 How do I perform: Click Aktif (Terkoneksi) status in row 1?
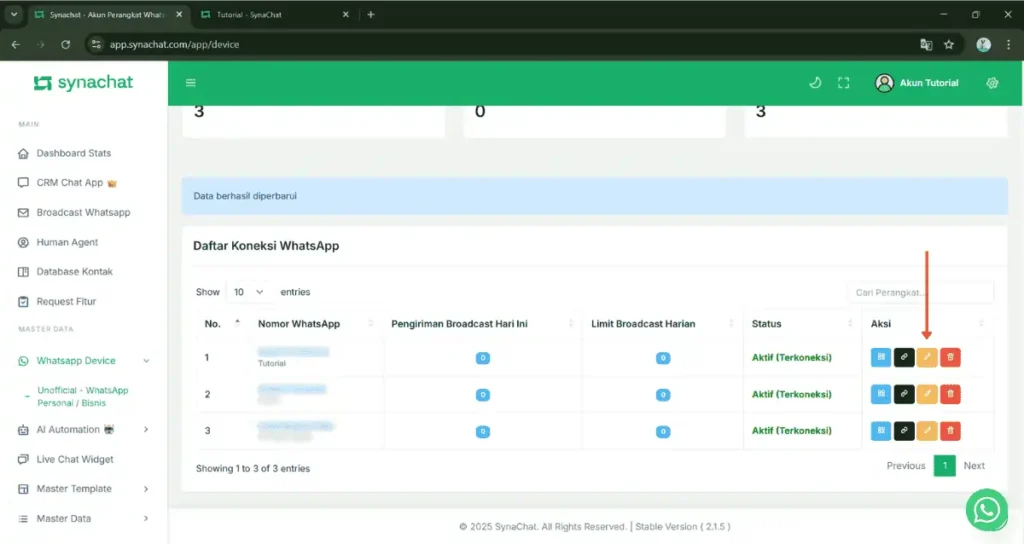tap(792, 357)
